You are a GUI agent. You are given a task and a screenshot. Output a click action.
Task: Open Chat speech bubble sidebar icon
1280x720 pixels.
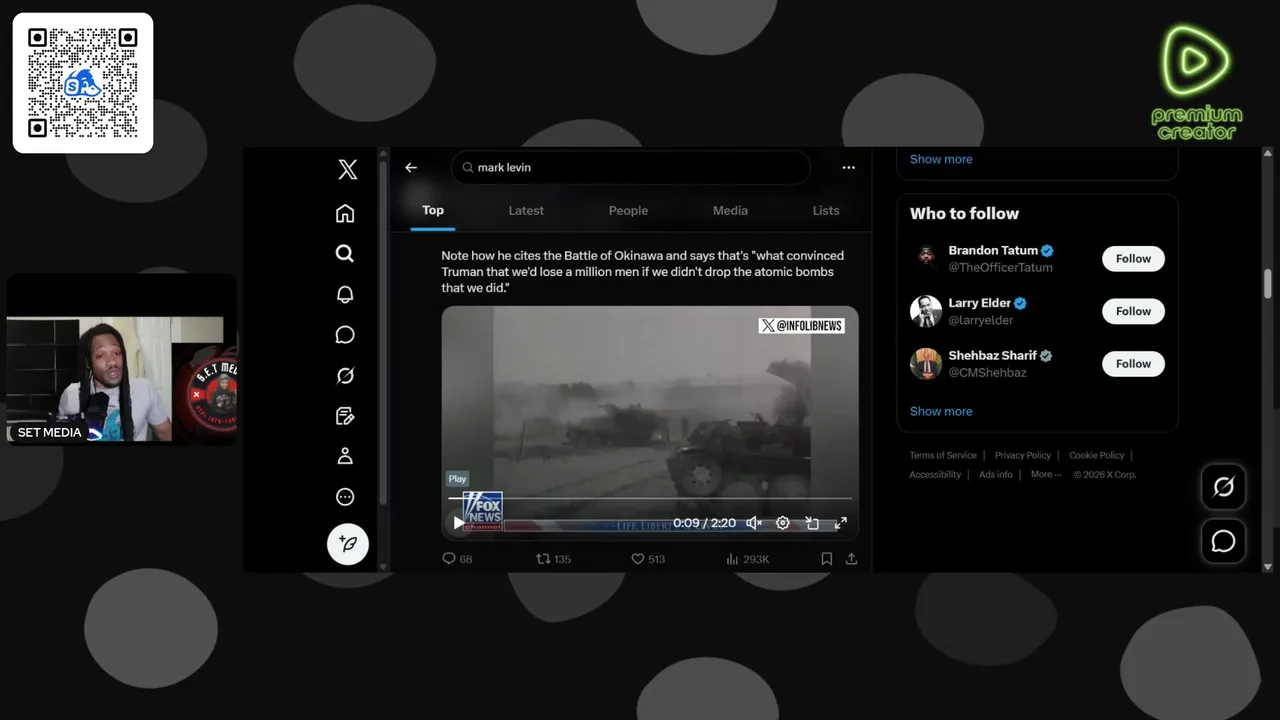(345, 335)
